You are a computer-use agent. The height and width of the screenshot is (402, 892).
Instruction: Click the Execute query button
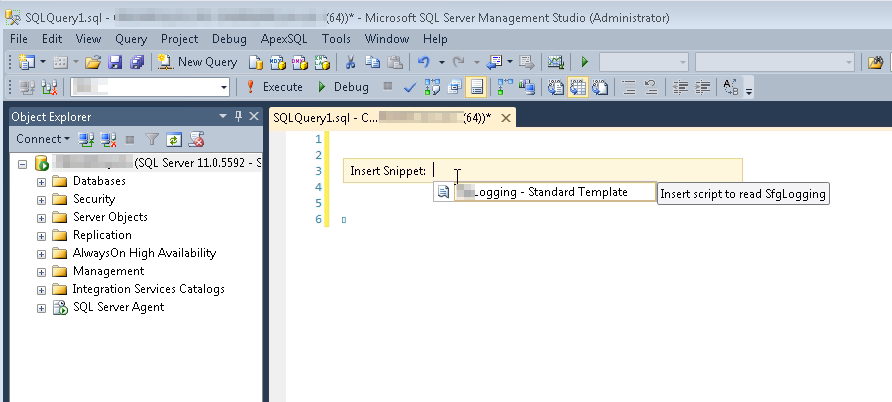[x=274, y=87]
